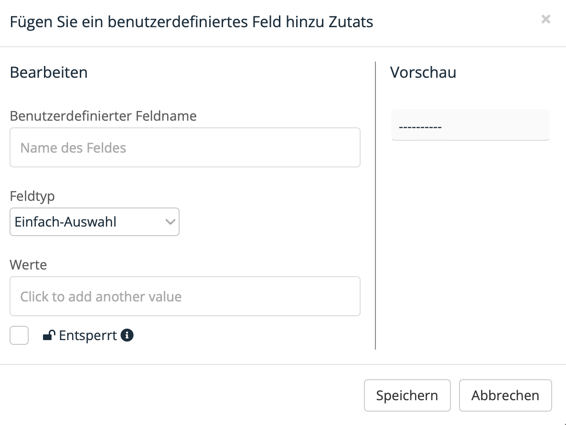Click the 'Click to add another value' field

185,296
